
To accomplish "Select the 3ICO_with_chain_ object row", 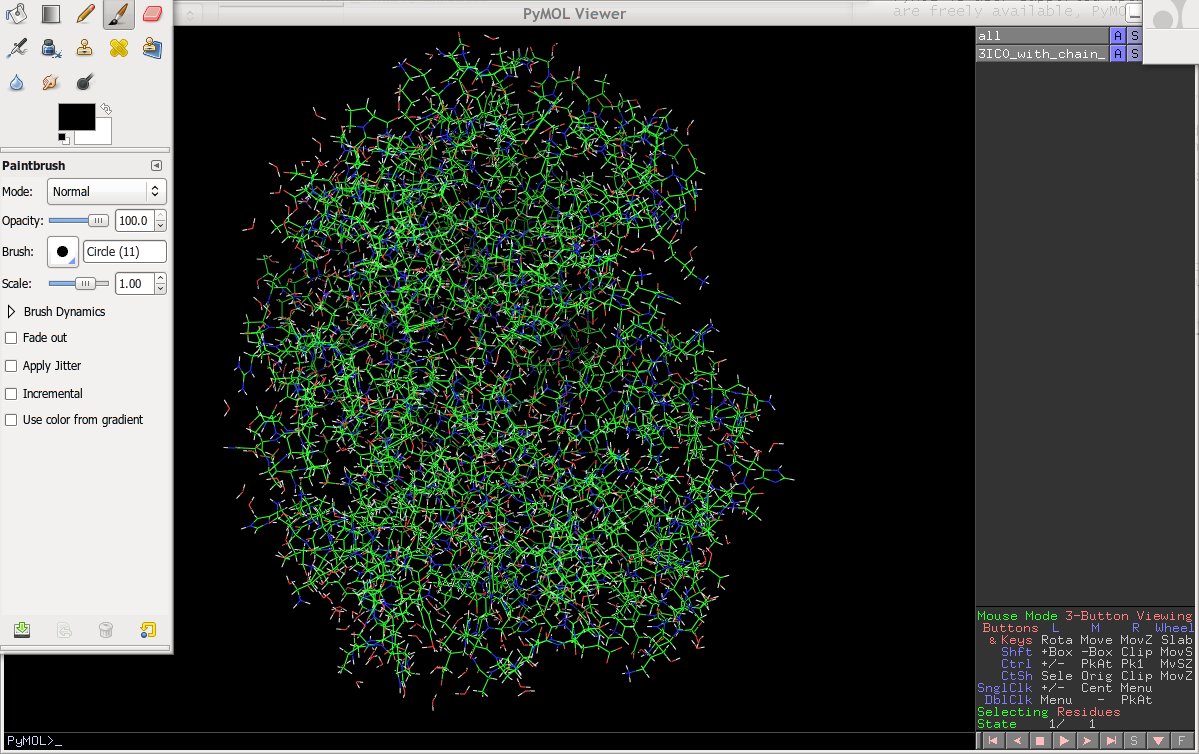I will tap(1042, 54).
